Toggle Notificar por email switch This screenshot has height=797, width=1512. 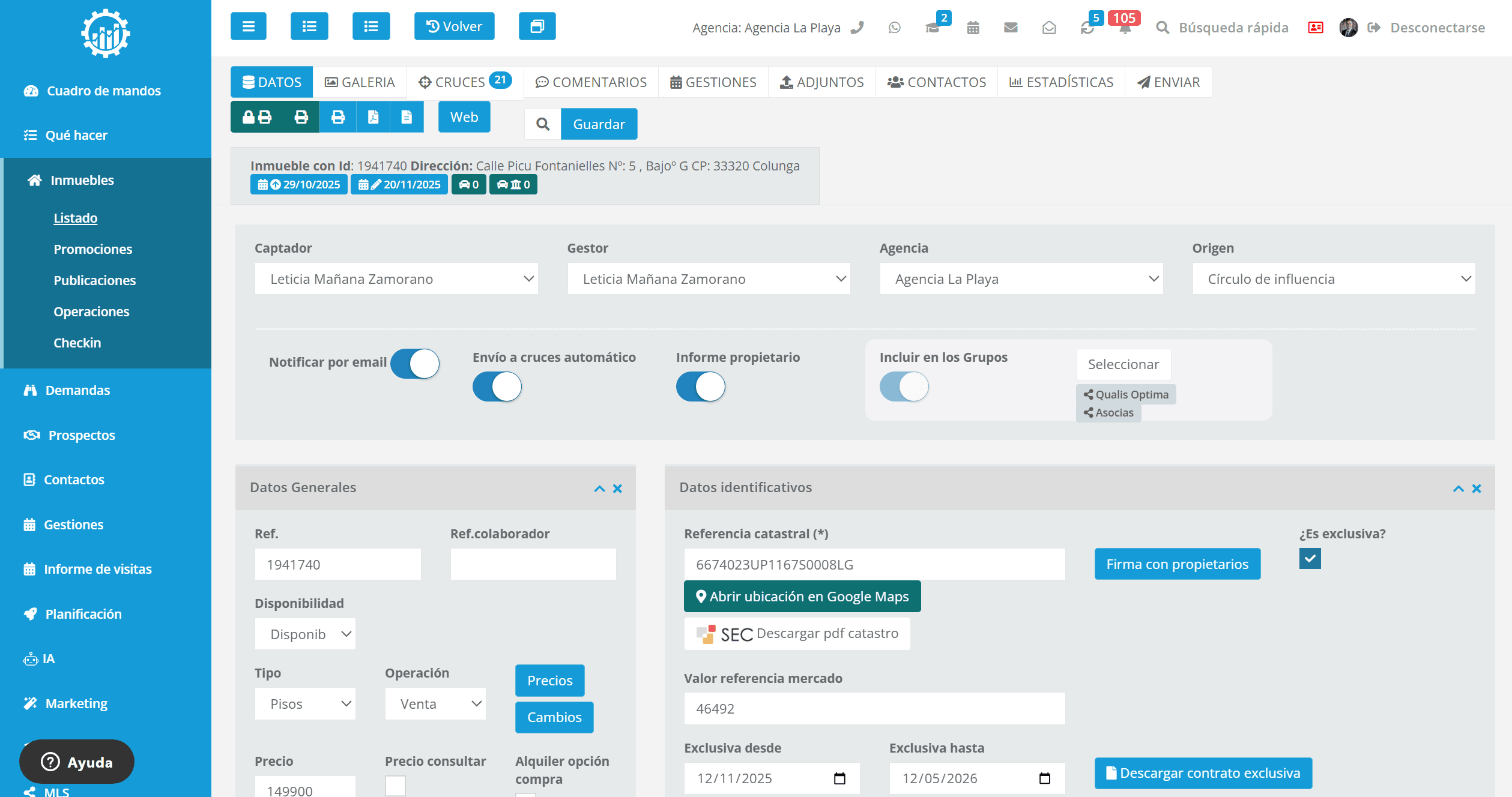point(415,364)
